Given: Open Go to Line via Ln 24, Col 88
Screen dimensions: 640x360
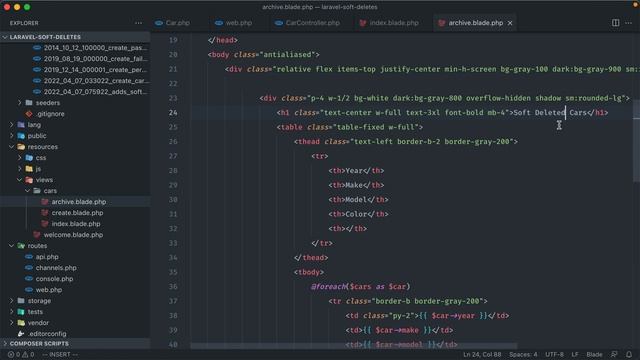Looking at the screenshot, I should (482, 355).
